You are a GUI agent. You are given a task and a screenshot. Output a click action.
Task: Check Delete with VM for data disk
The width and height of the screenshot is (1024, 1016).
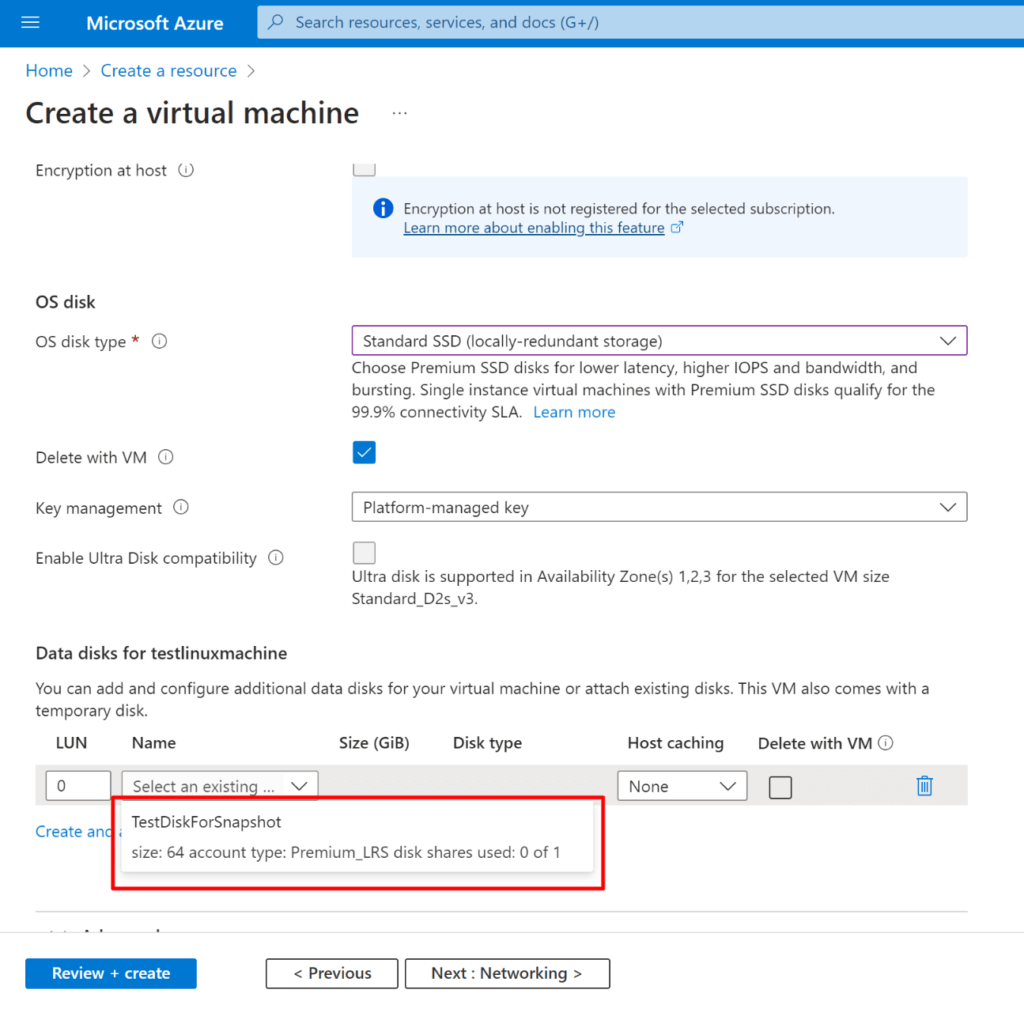(x=780, y=787)
